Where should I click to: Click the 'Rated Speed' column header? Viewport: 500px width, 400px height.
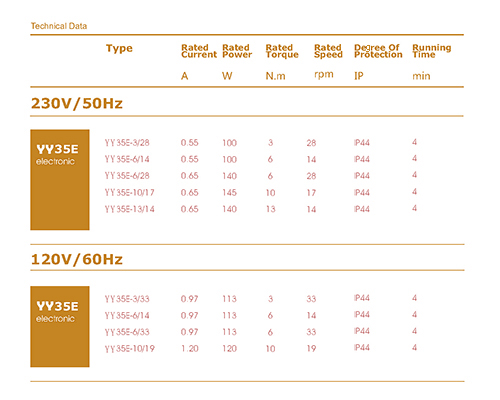(x=328, y=51)
